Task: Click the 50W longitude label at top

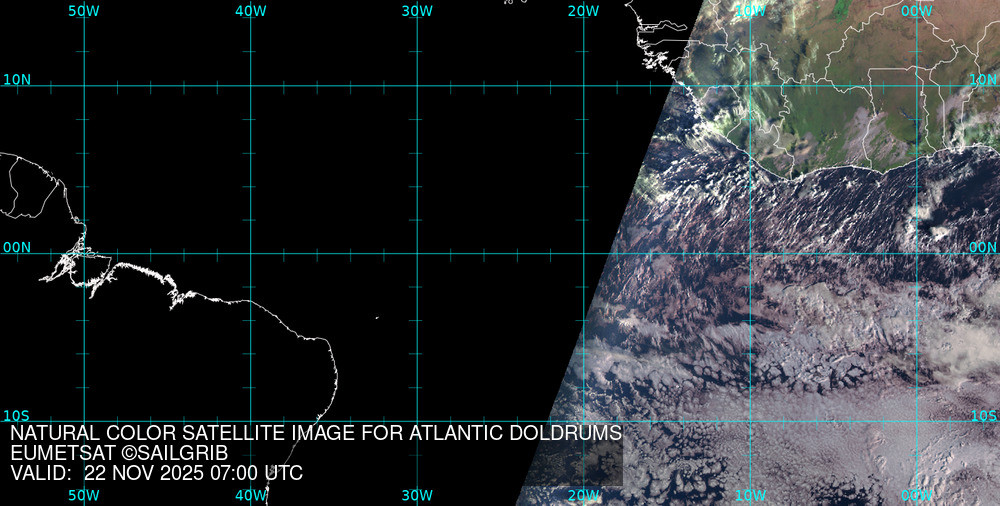Action: tap(83, 11)
